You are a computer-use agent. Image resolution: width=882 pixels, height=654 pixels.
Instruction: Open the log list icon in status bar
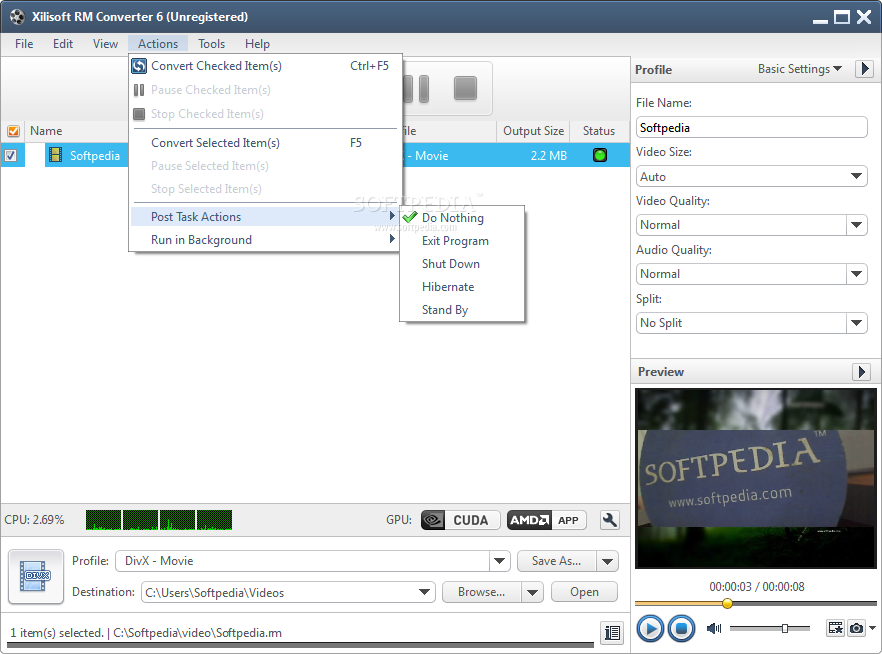coord(613,633)
